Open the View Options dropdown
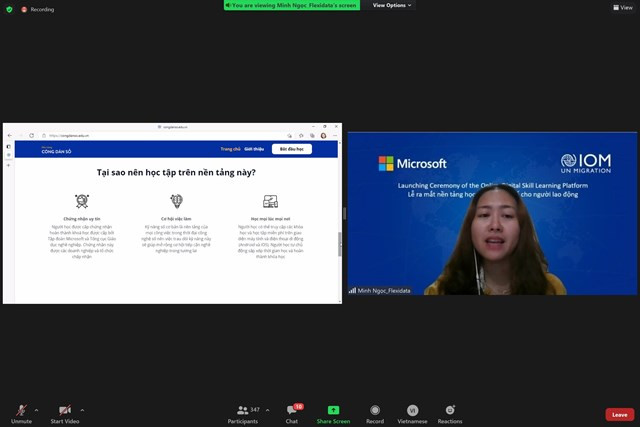 pos(392,5)
